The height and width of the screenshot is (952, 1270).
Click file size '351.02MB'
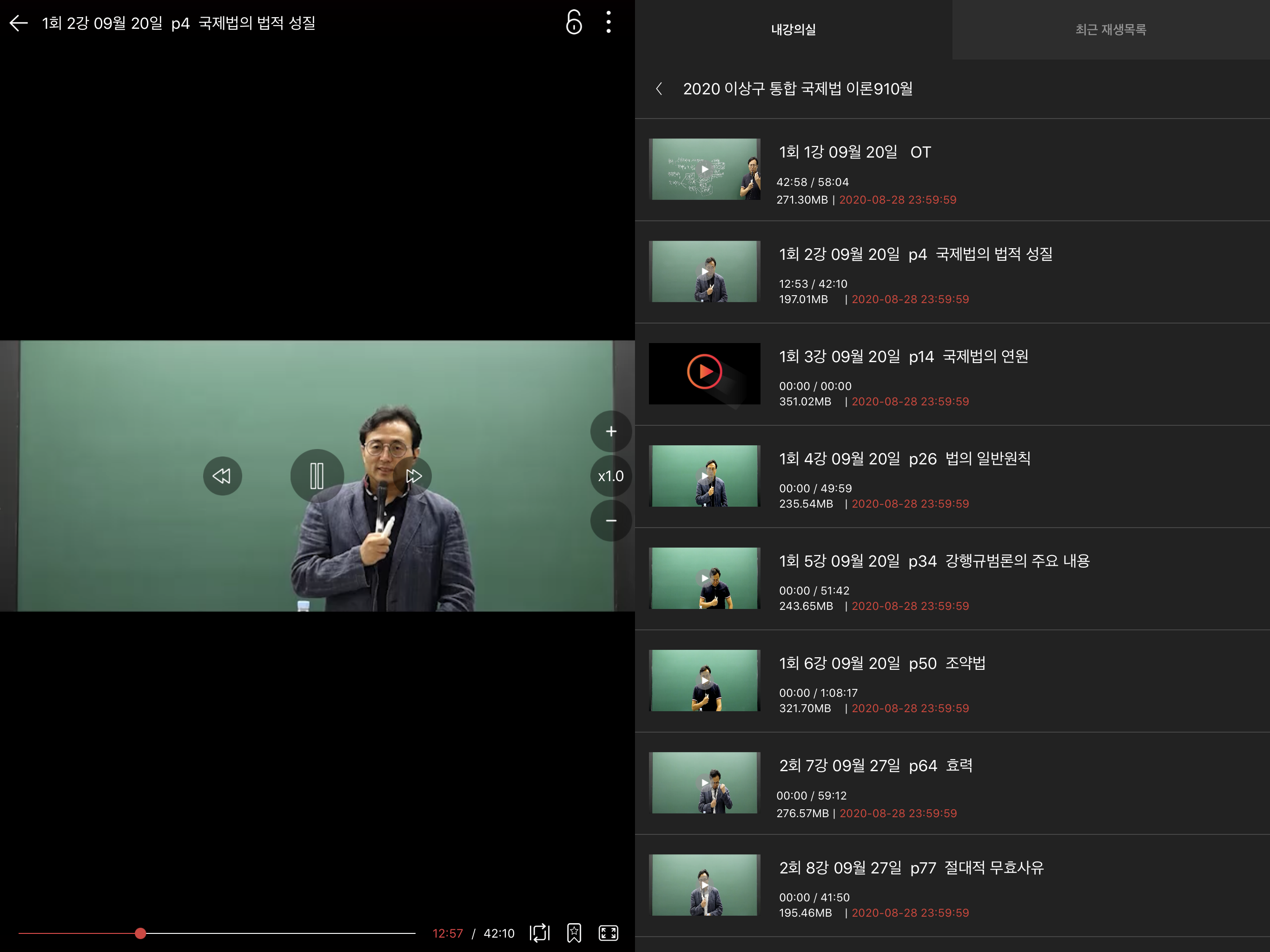click(x=805, y=401)
